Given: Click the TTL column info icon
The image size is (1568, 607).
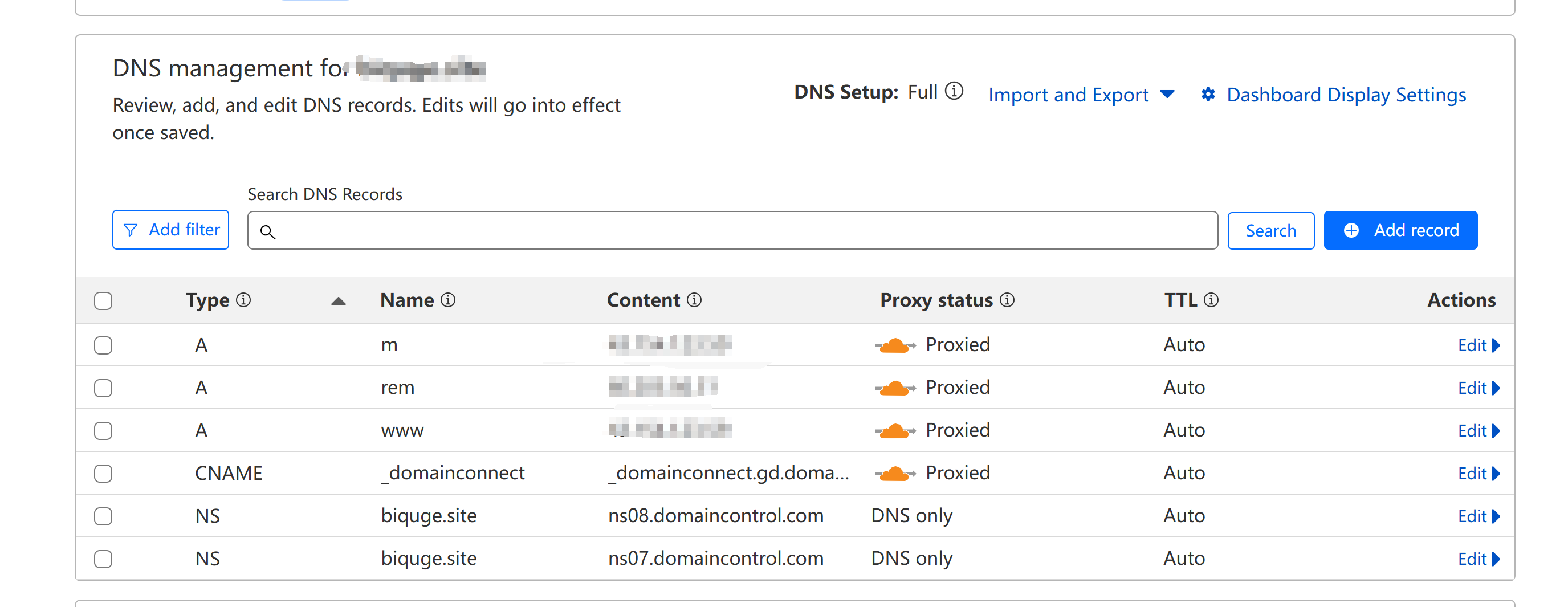Looking at the screenshot, I should point(1211,300).
